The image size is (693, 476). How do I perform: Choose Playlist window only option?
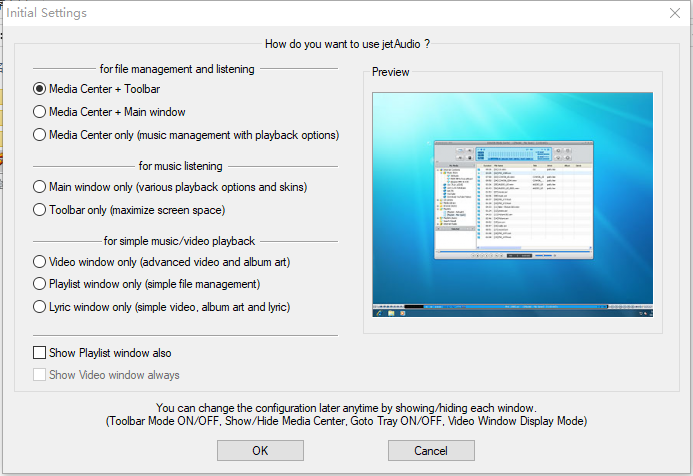(40, 284)
